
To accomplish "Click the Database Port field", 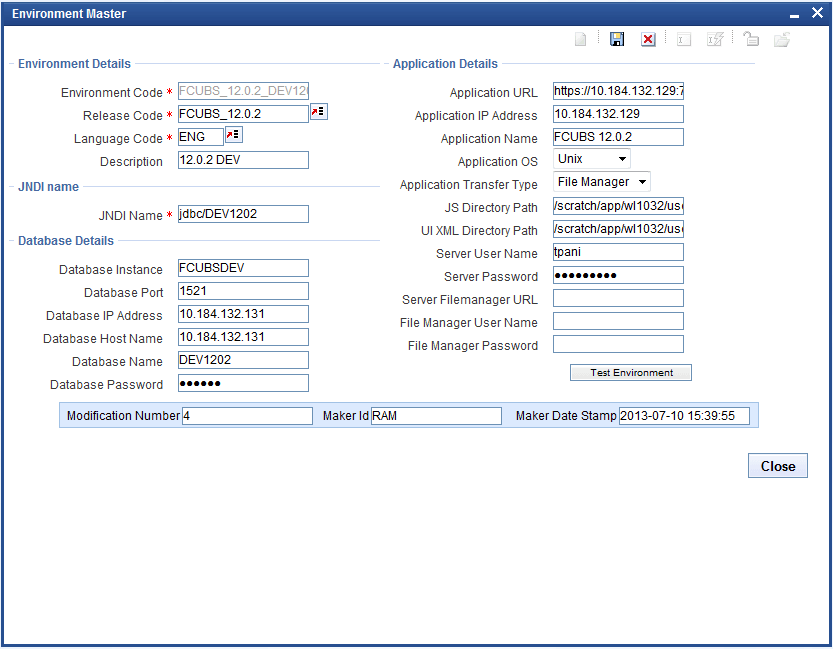I will click(243, 291).
